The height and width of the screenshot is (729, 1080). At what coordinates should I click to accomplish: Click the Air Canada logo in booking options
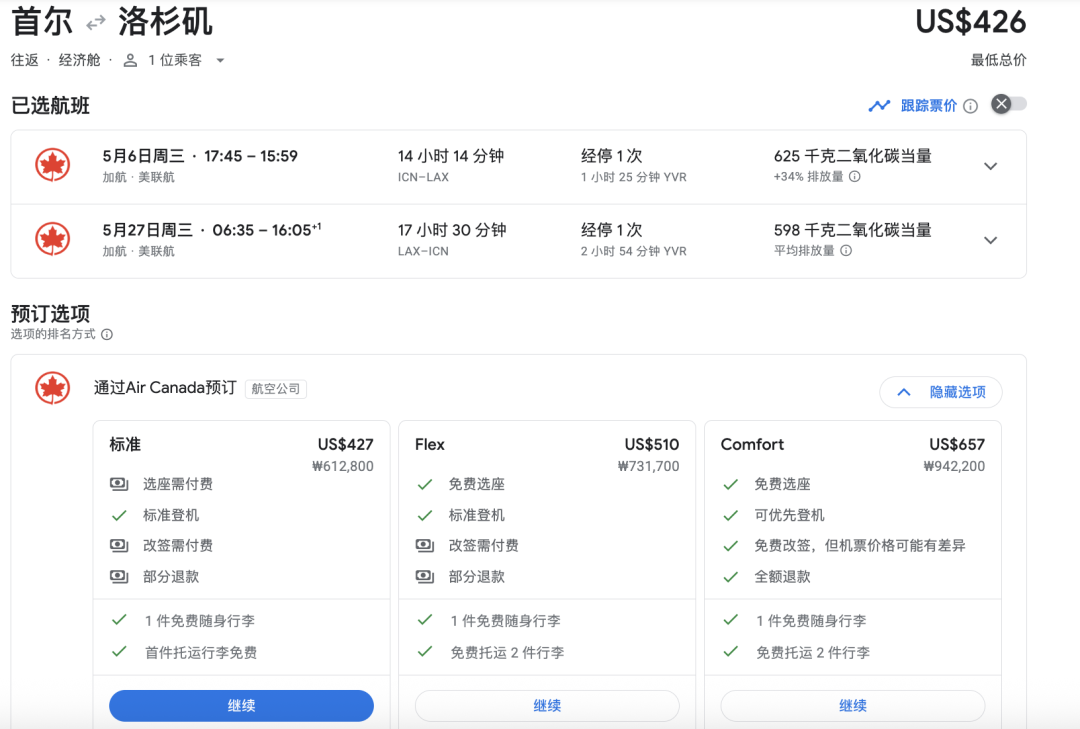[x=52, y=388]
